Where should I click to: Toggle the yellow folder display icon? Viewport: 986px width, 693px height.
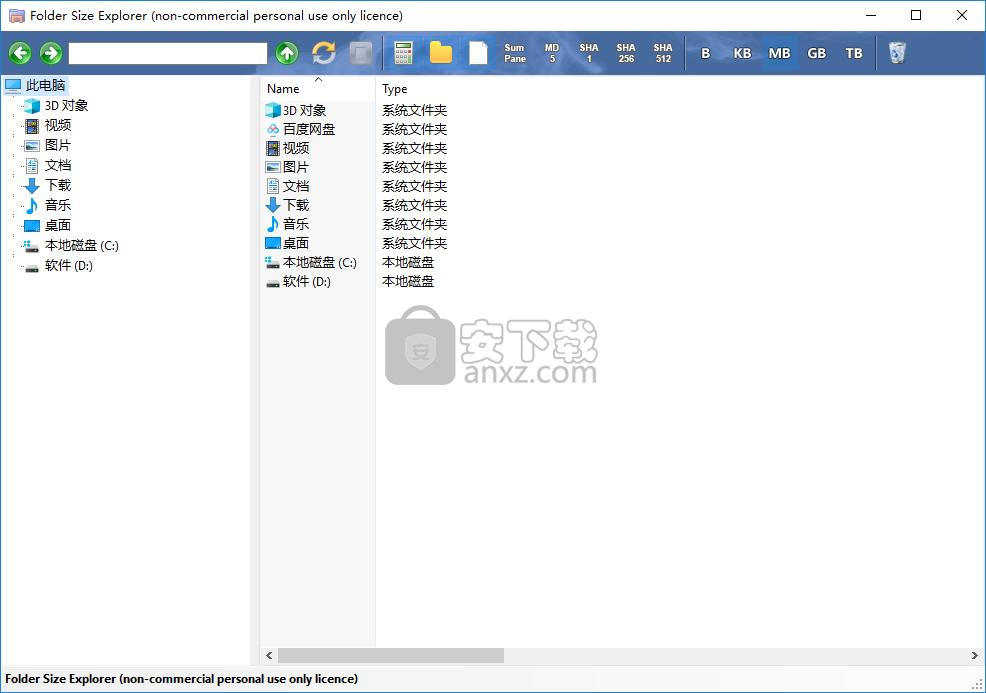click(441, 53)
